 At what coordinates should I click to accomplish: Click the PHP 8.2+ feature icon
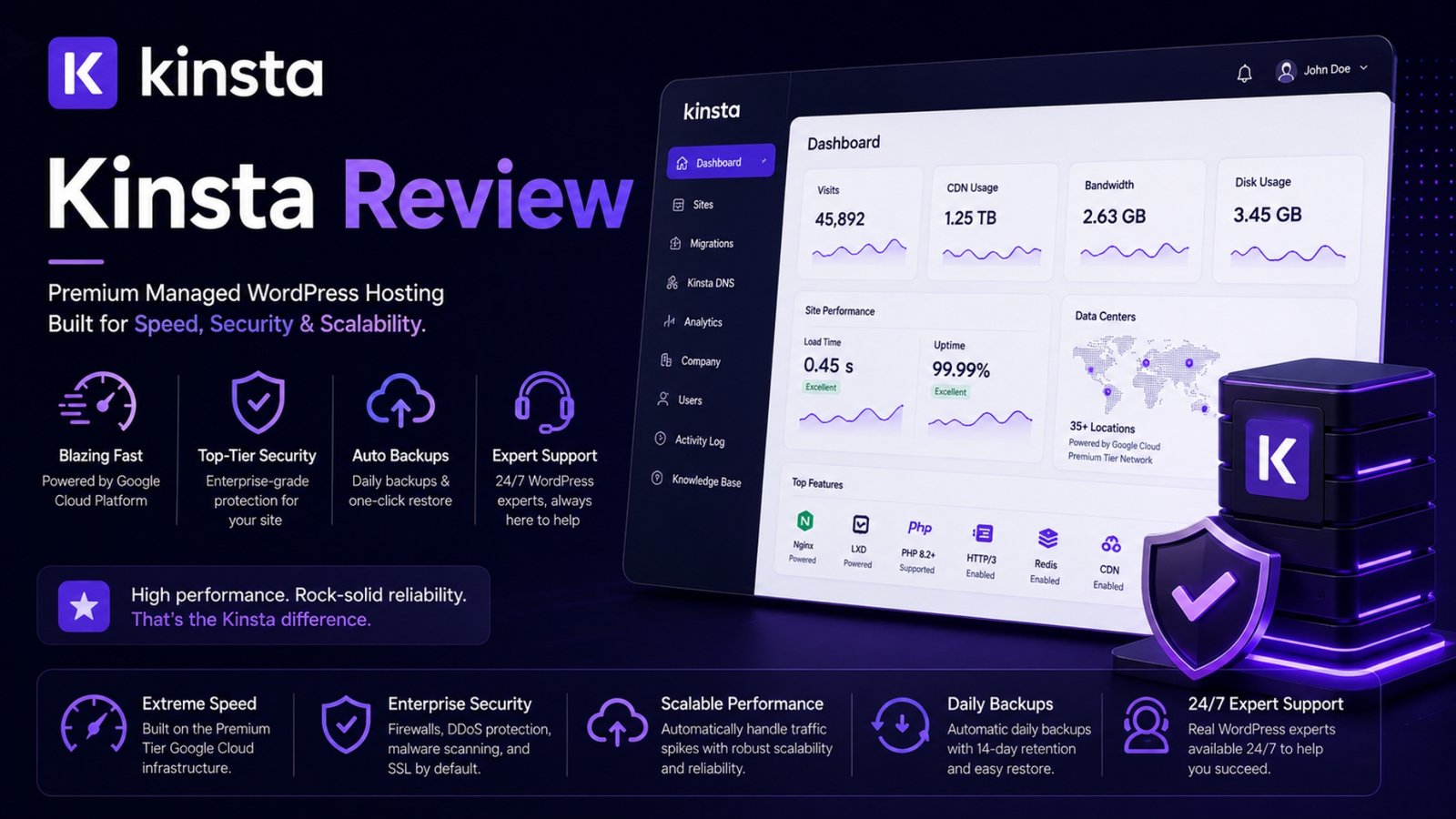coord(919,528)
